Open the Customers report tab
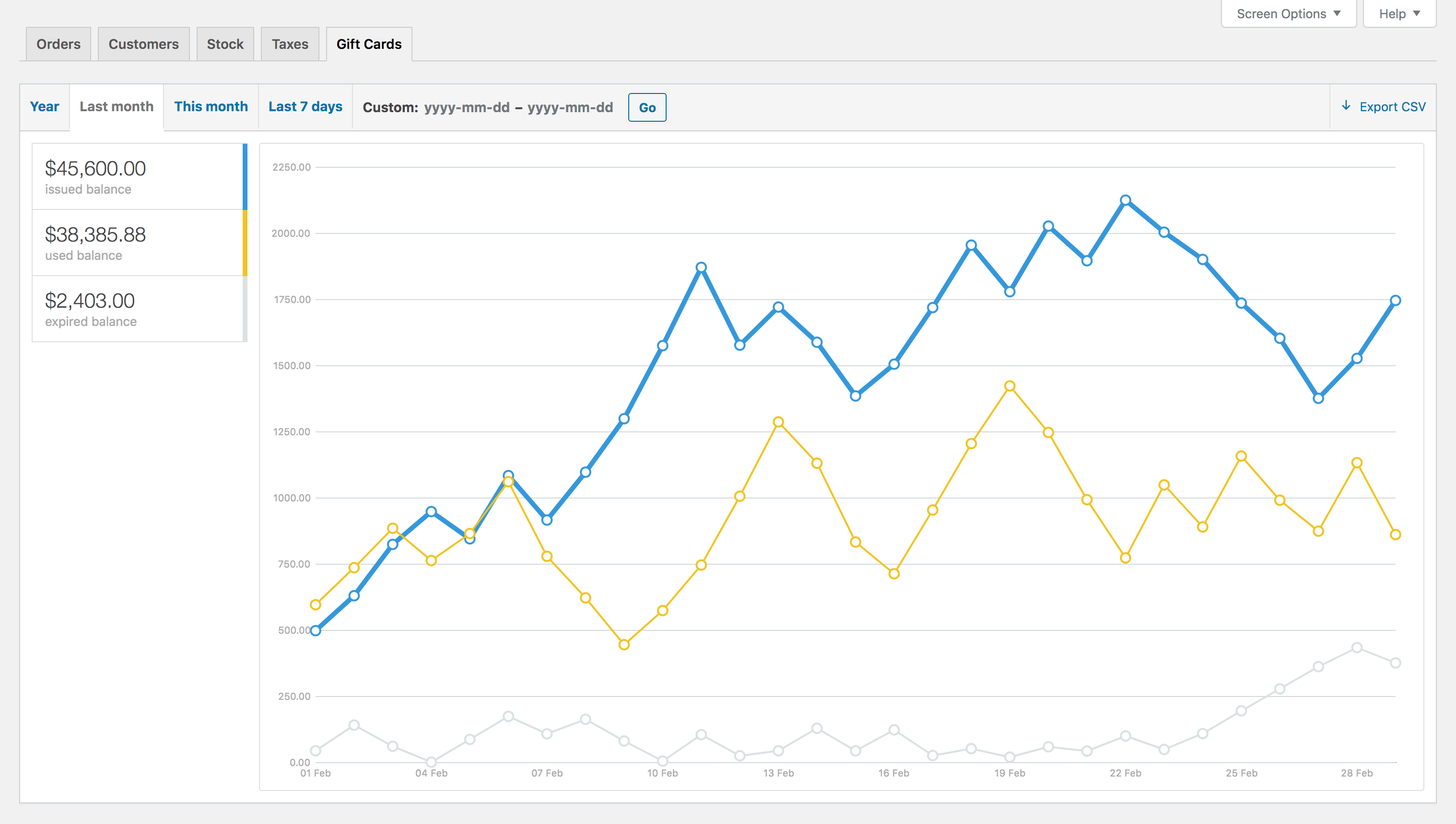The height and width of the screenshot is (824, 1456). click(143, 44)
